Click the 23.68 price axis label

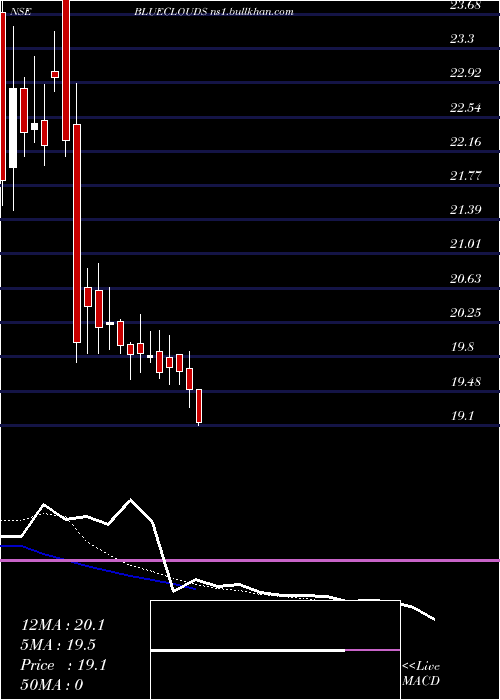point(465,5)
